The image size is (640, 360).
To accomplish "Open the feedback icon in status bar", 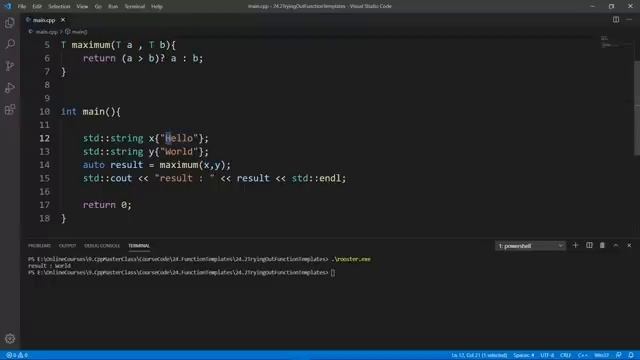I will point(619,355).
